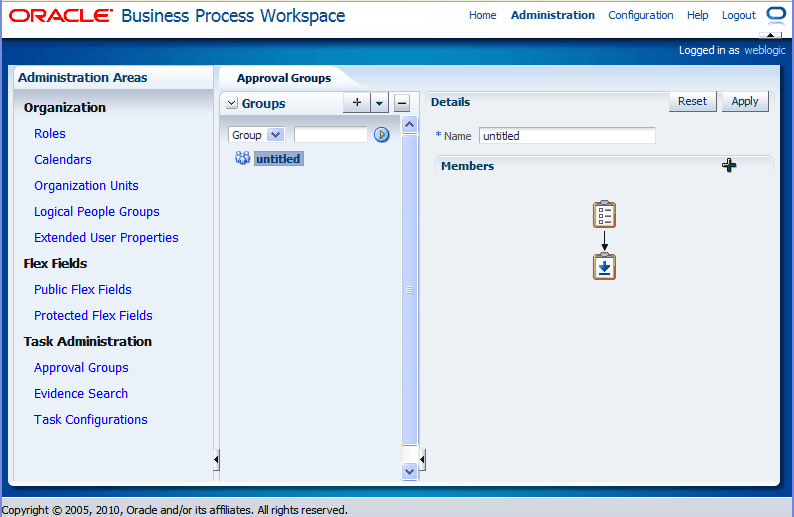794x517 pixels.
Task: Click the group search text field
Action: (x=331, y=135)
